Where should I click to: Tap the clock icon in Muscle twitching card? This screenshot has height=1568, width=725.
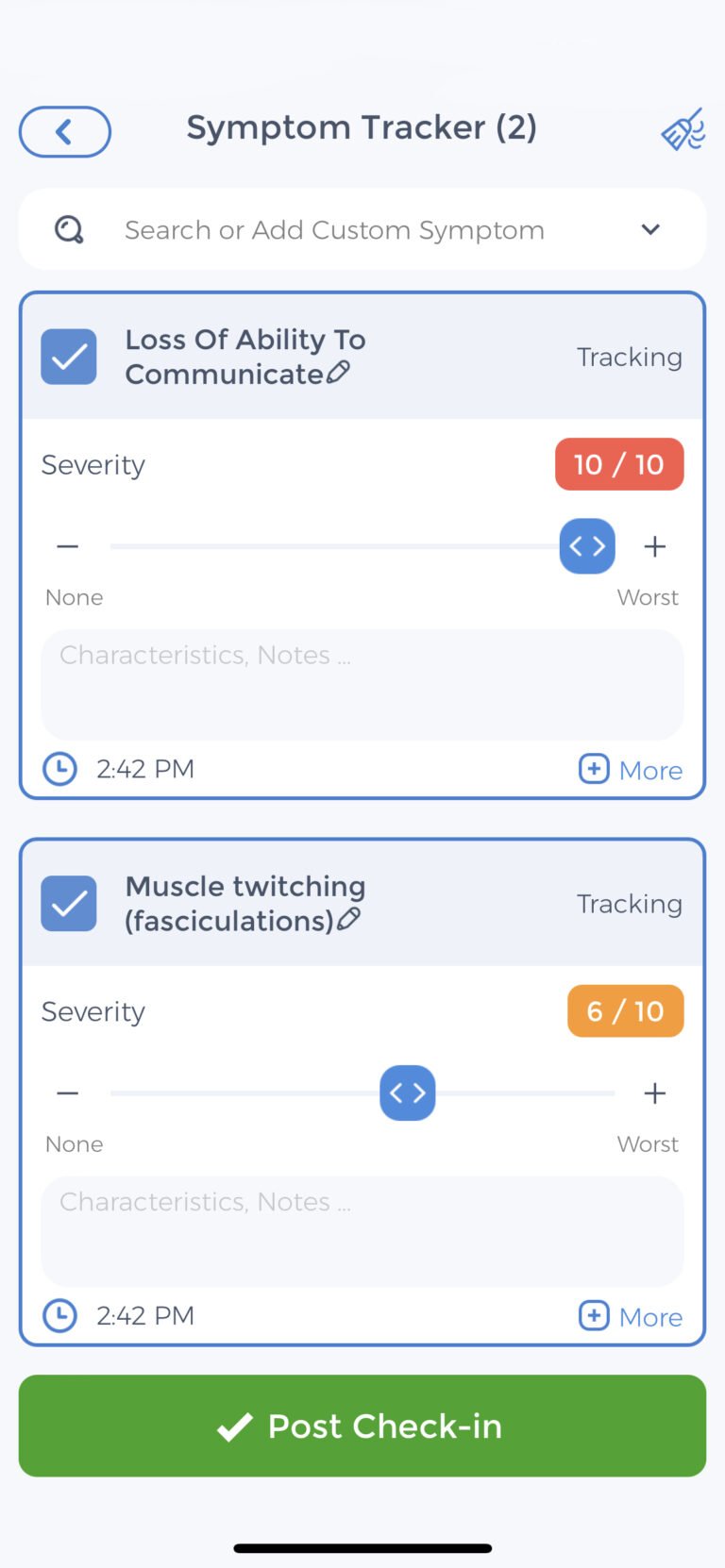pyautogui.click(x=59, y=1315)
